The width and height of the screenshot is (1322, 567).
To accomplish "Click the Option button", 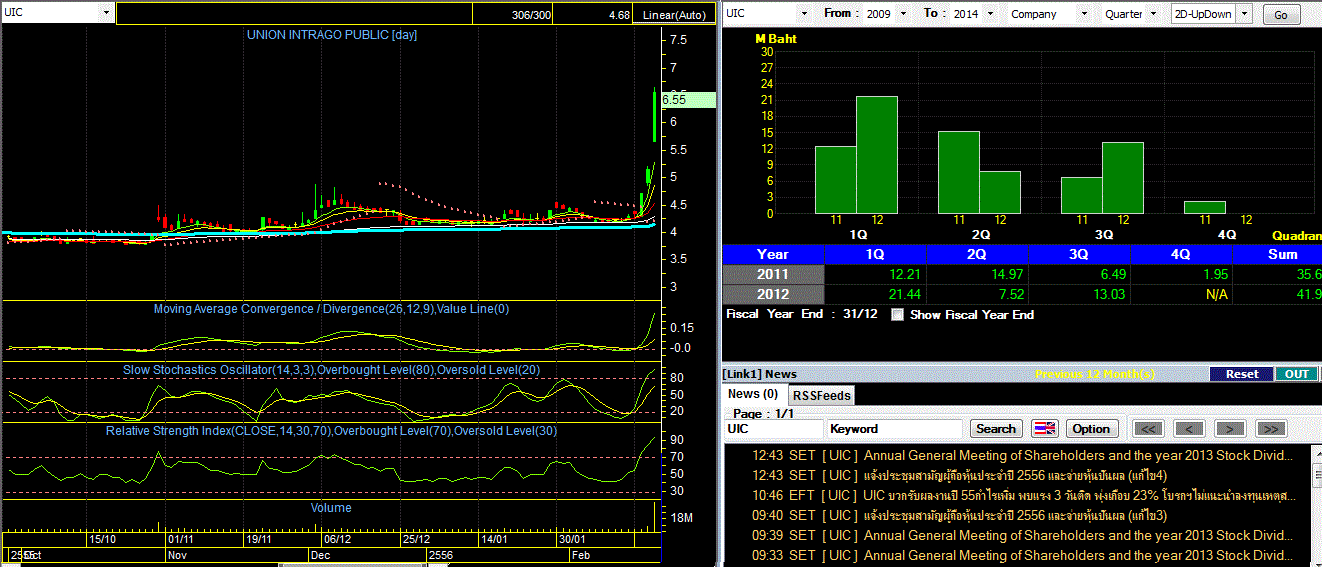I will coord(1091,429).
